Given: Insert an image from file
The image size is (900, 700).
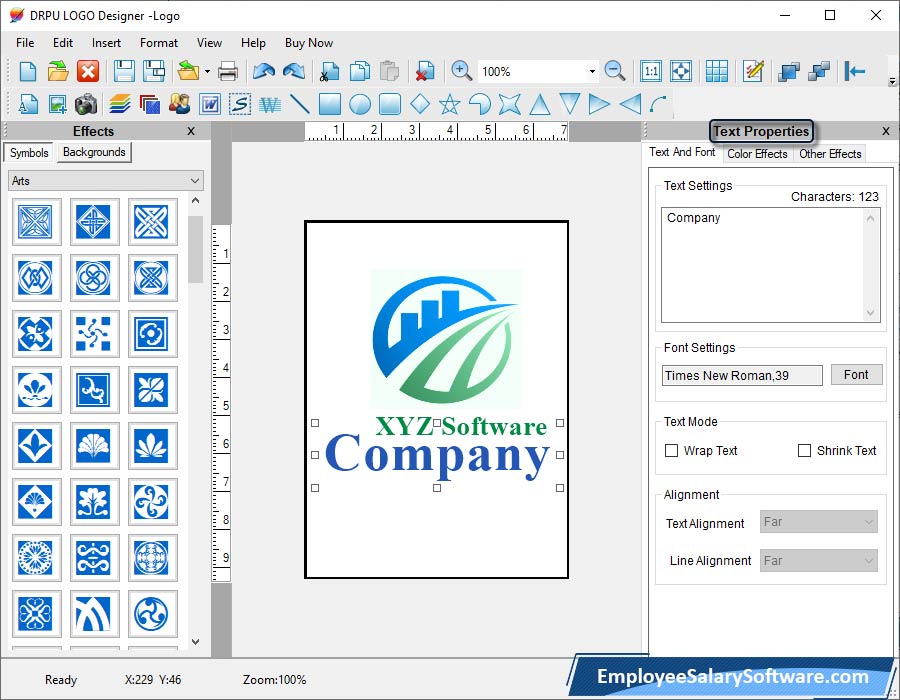Looking at the screenshot, I should coord(58,104).
